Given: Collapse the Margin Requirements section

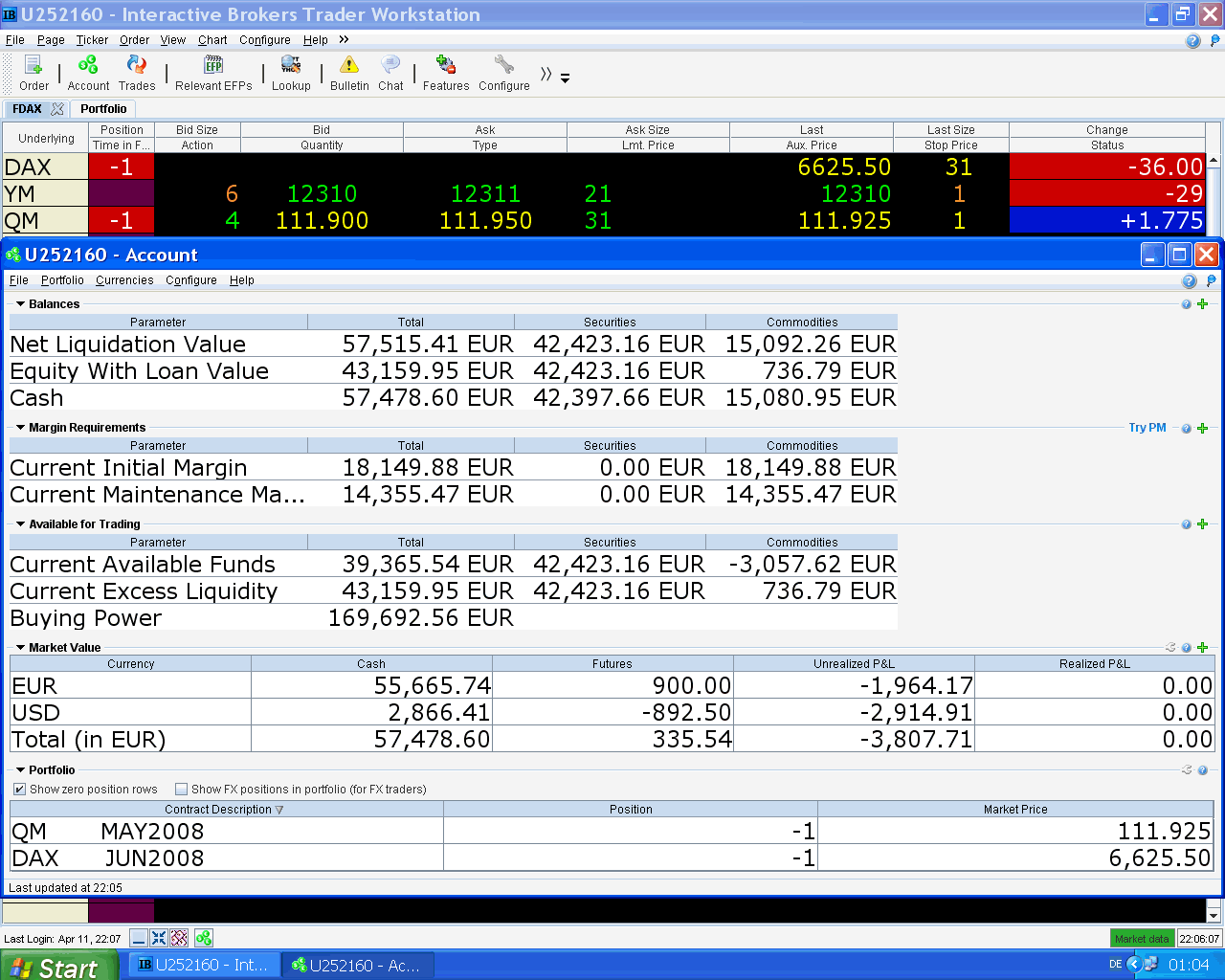Looking at the screenshot, I should tap(20, 428).
